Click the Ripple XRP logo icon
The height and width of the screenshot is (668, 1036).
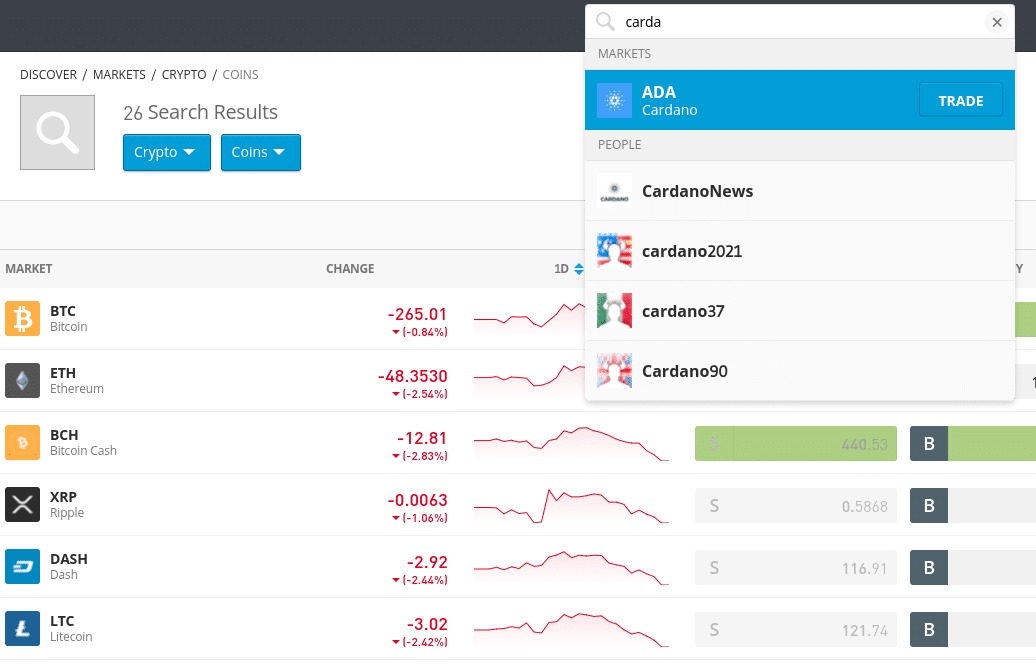(22, 505)
